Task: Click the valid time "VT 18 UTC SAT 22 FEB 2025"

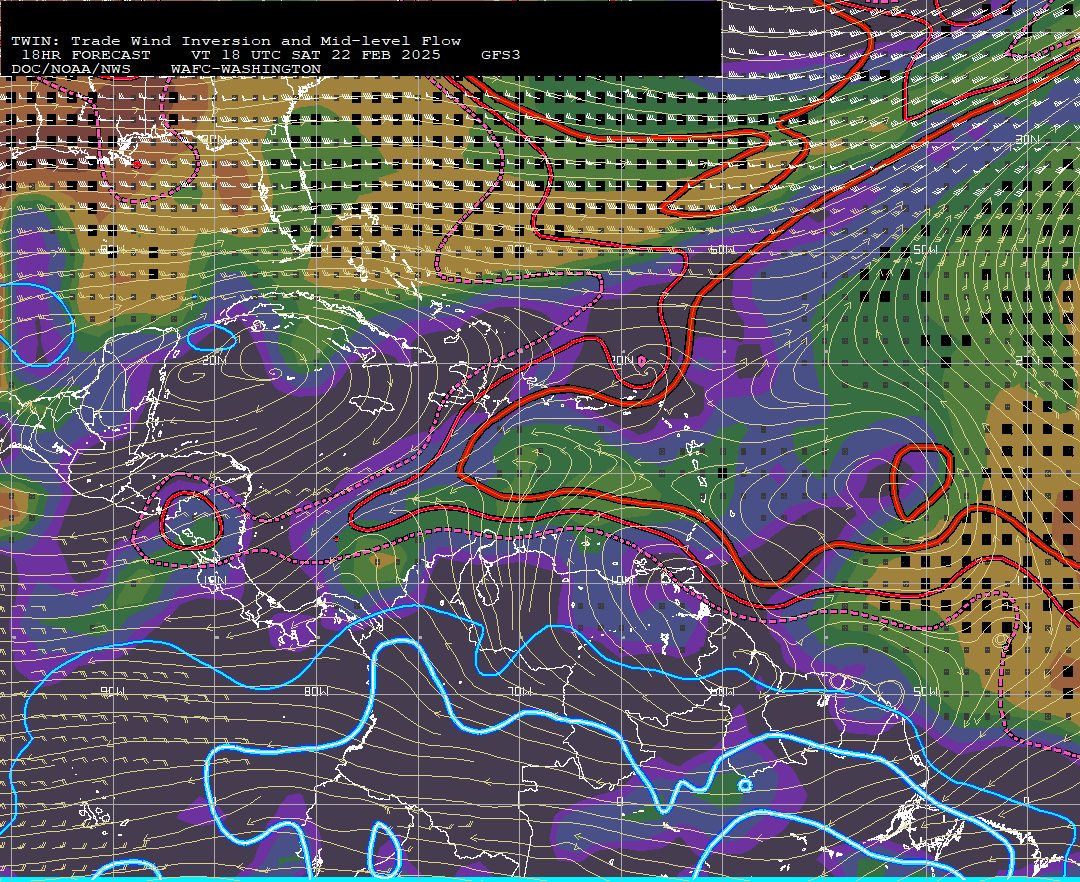Action: [315, 55]
